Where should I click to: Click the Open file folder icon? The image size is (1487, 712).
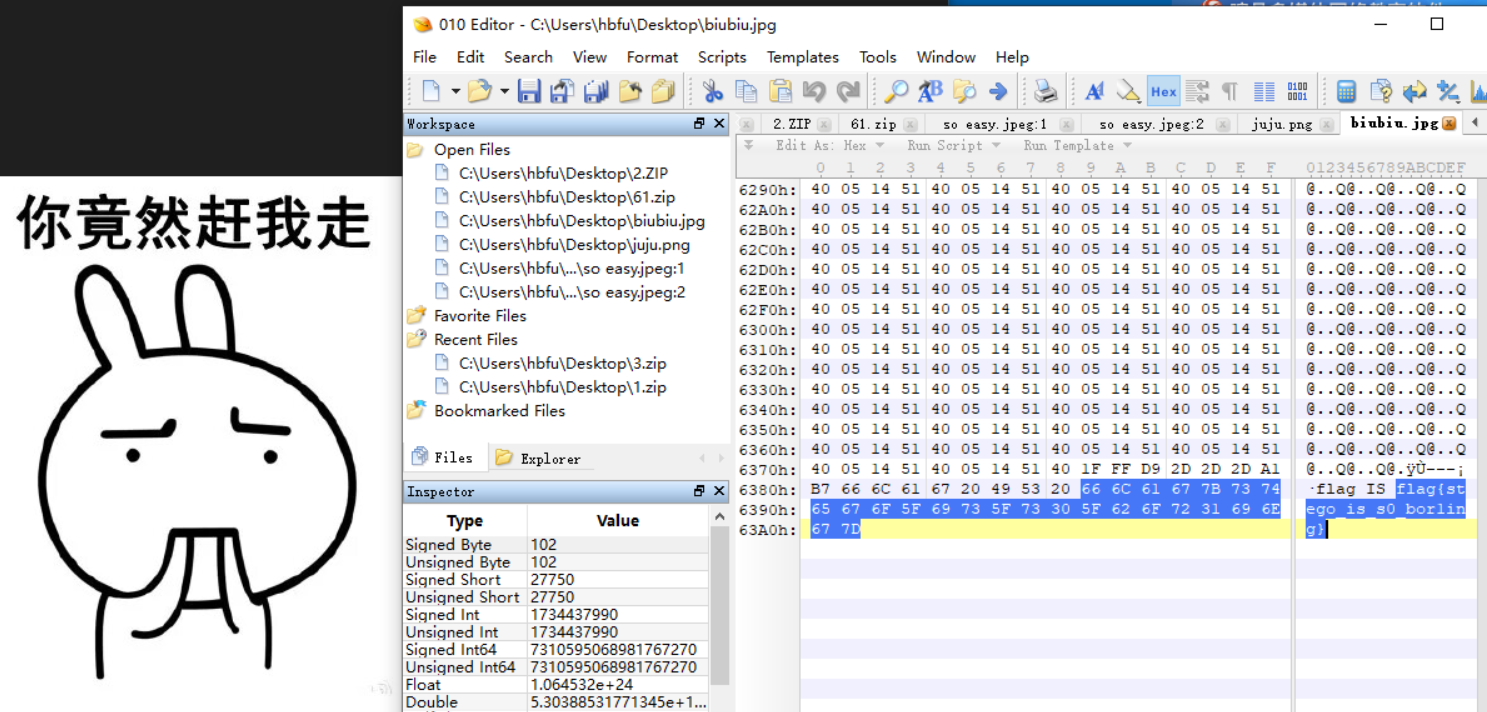[x=480, y=92]
